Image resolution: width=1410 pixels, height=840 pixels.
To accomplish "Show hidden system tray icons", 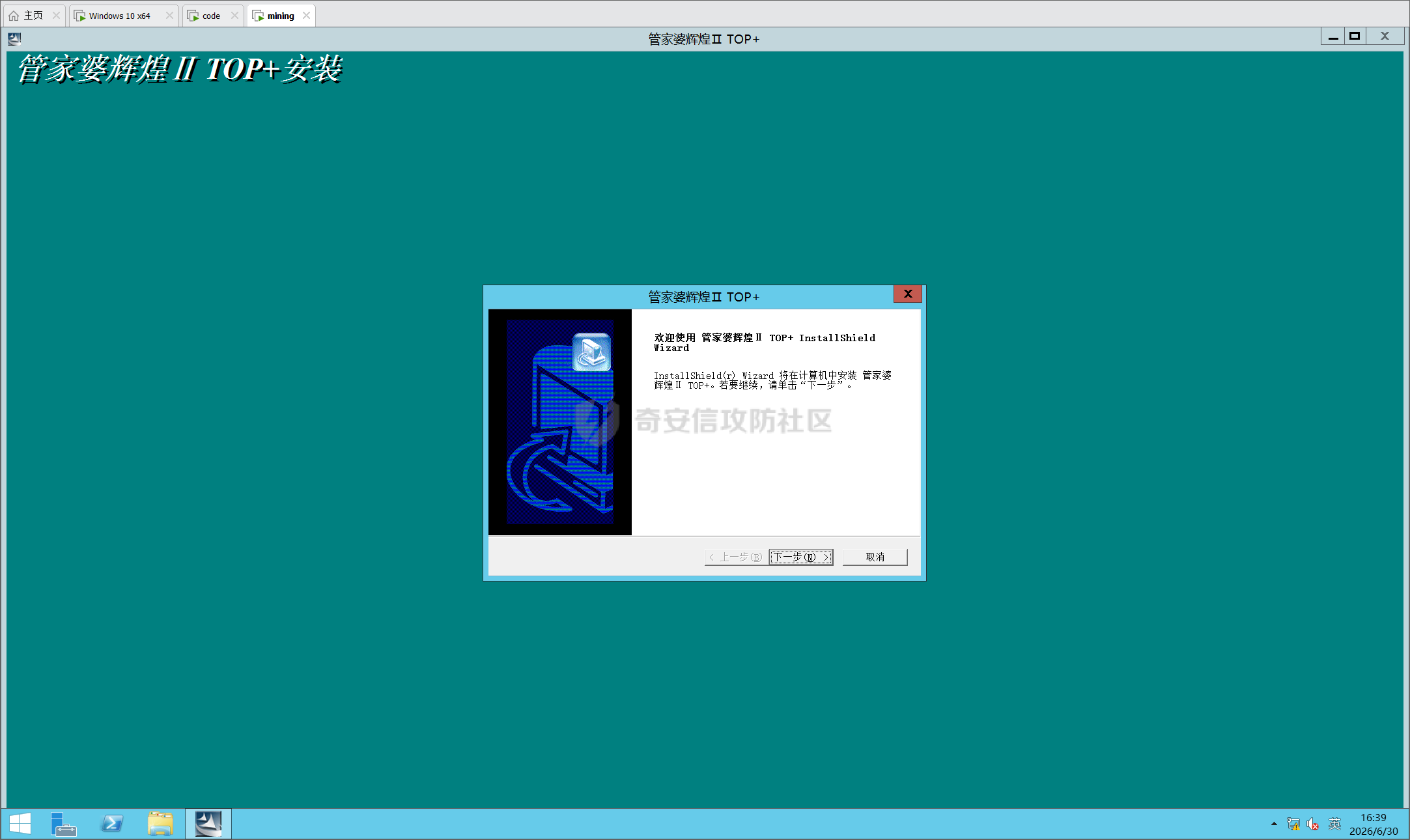I will point(1274,824).
